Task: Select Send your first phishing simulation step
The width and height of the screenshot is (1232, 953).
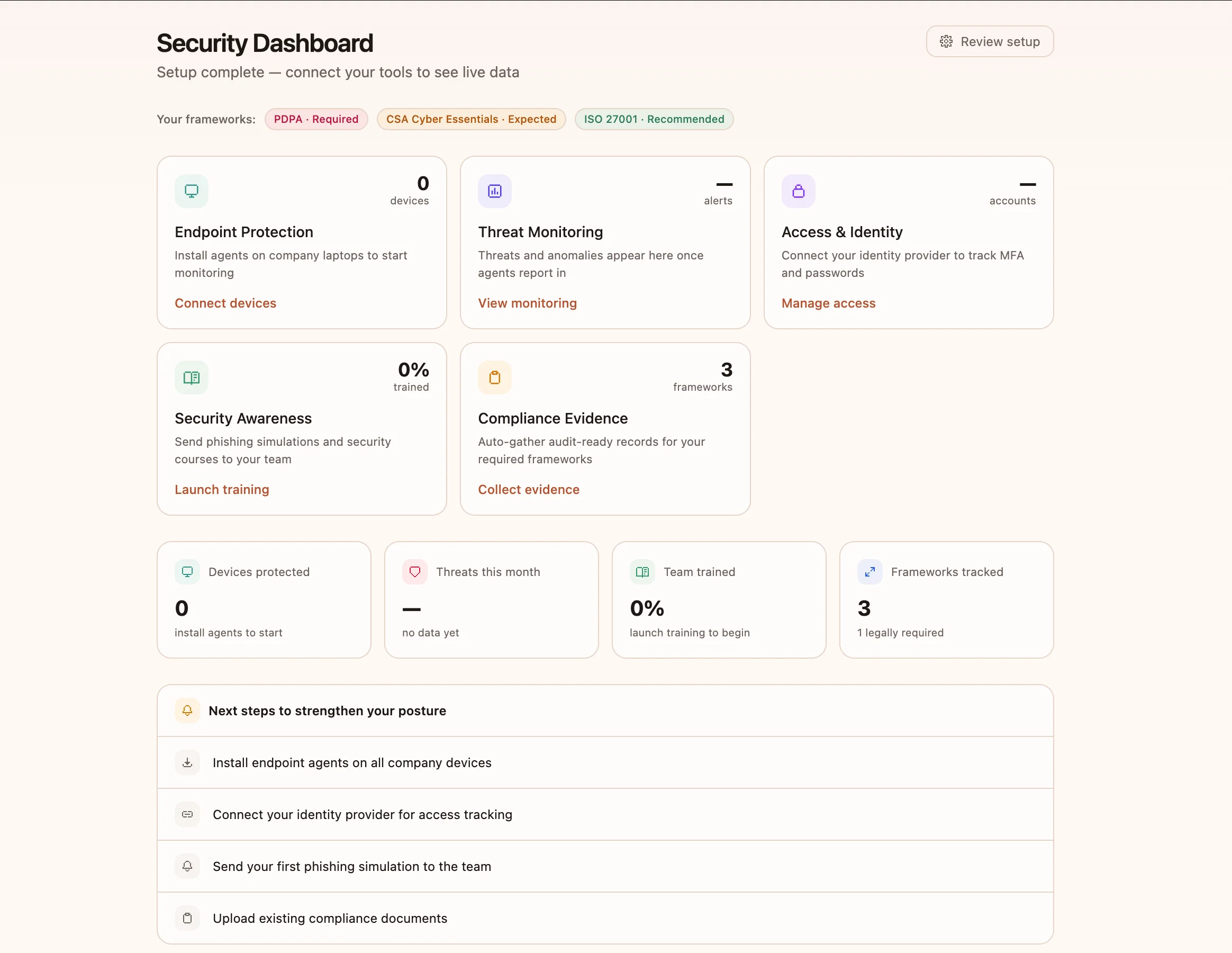Action: [605, 866]
